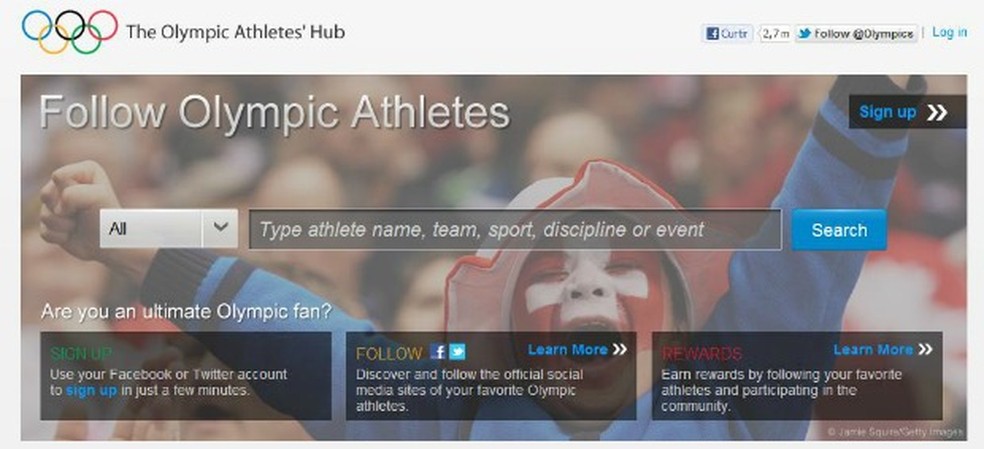The height and width of the screenshot is (449, 984).
Task: Click the Twitter icon beside FOLLOW
Action: 457,352
